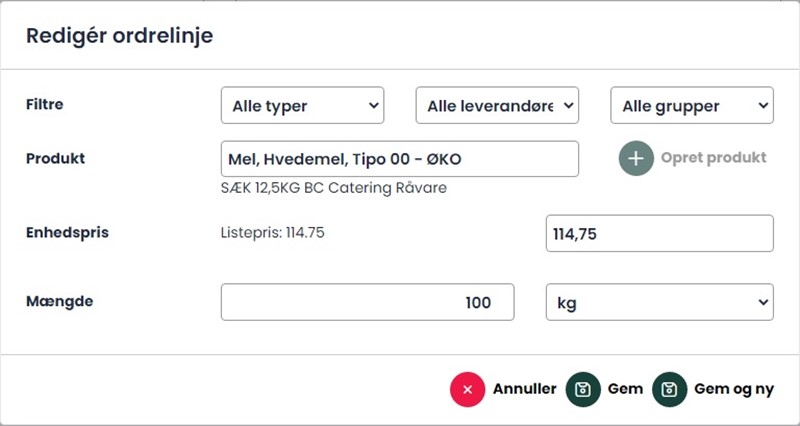The height and width of the screenshot is (426, 800).
Task: Open the Alle leverandører filter dropdown
Action: coord(497,105)
